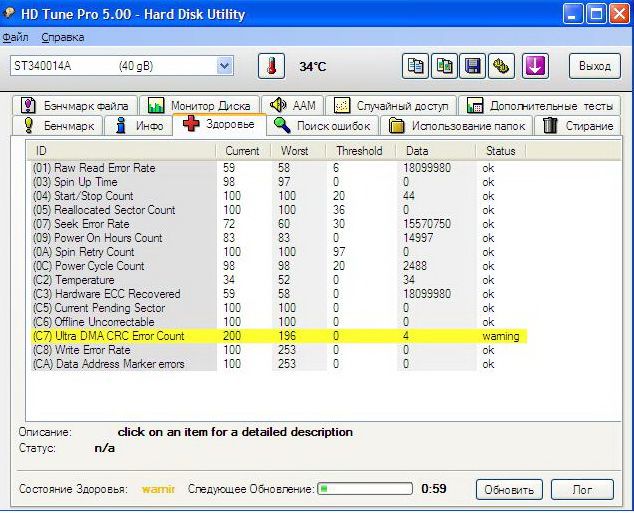Select the (C2) Temperature row
Image resolution: width=634 pixels, height=513 pixels.
[x=279, y=280]
